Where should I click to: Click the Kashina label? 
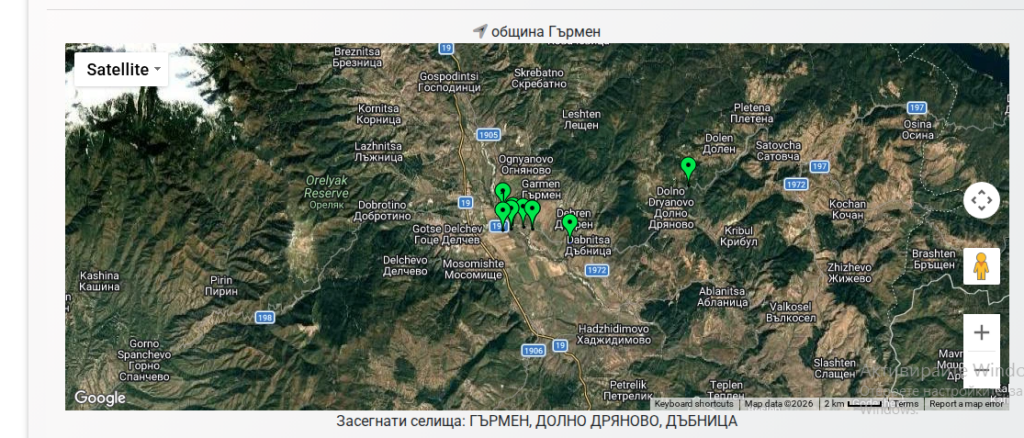99,281
